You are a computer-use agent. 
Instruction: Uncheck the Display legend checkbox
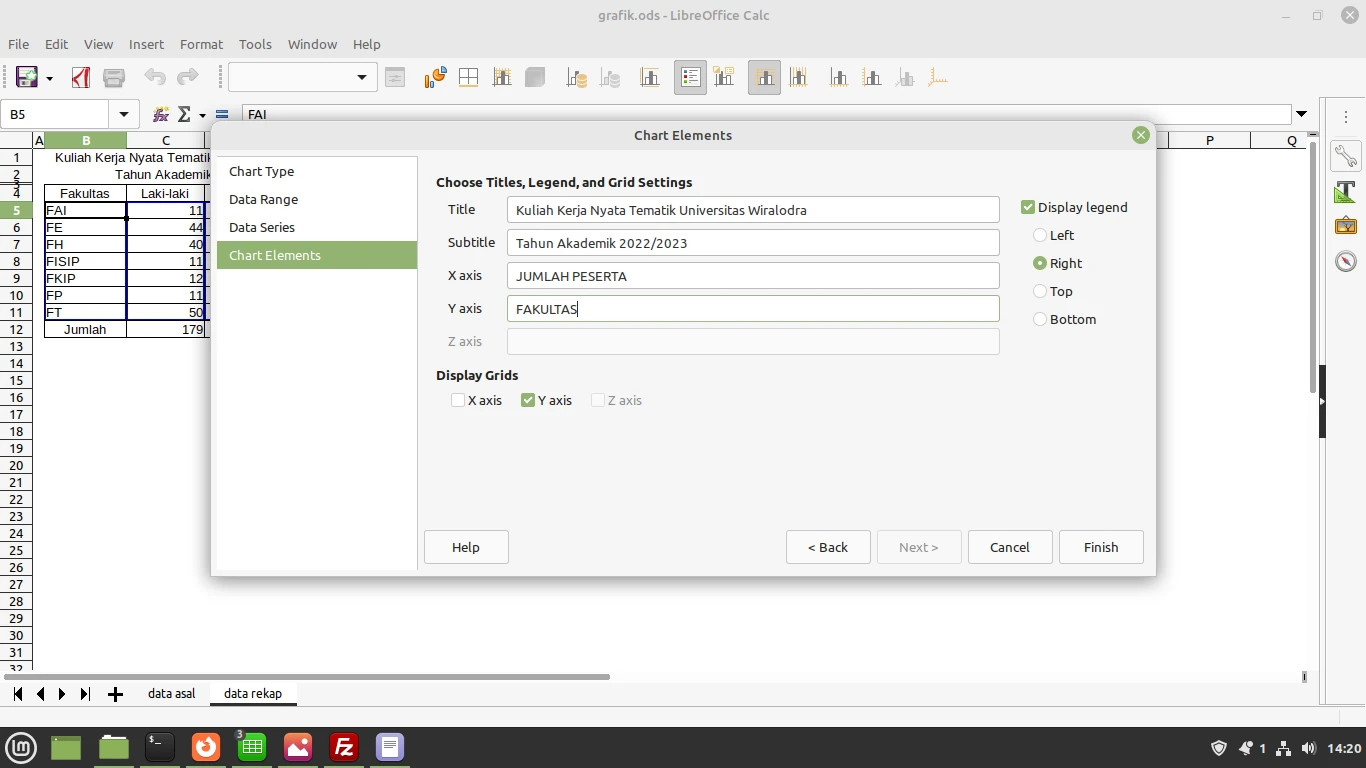(1028, 207)
